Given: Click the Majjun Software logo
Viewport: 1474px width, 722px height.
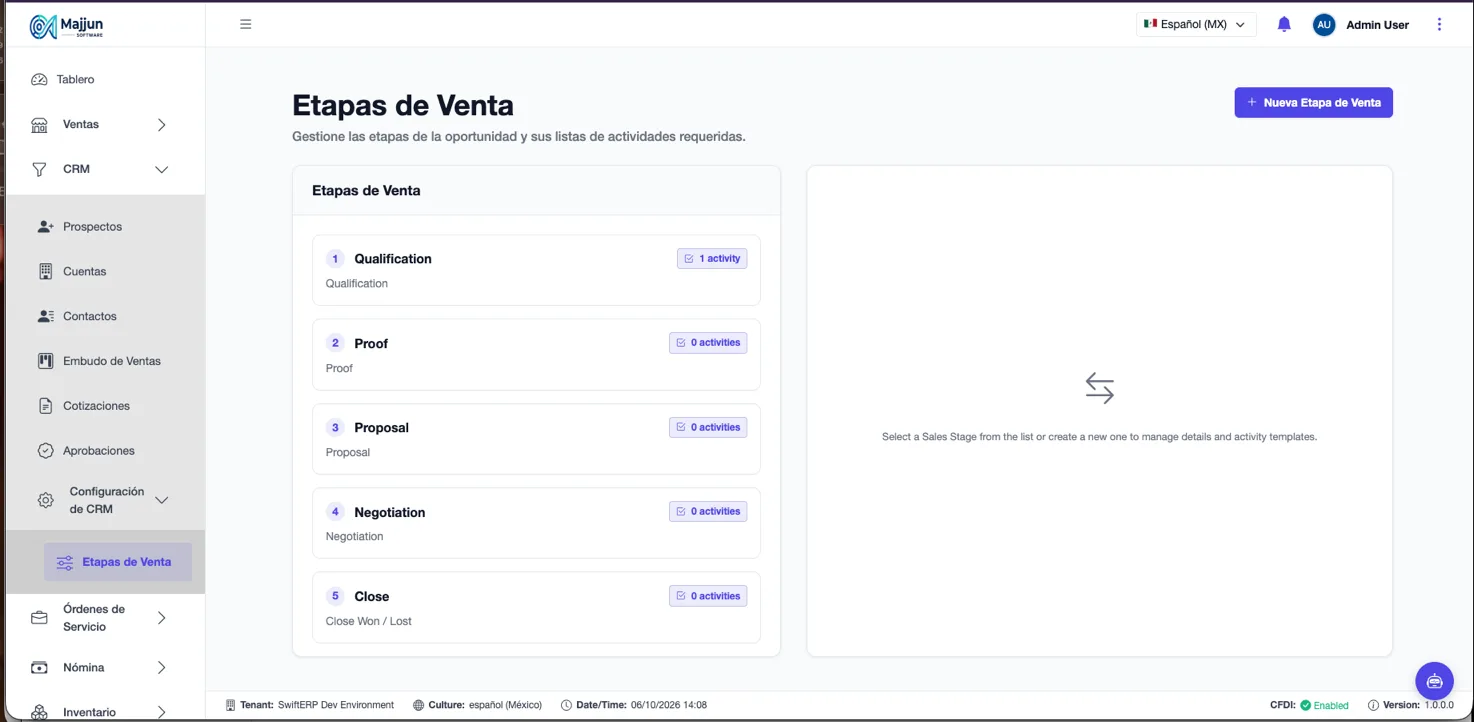Looking at the screenshot, I should coord(67,26).
